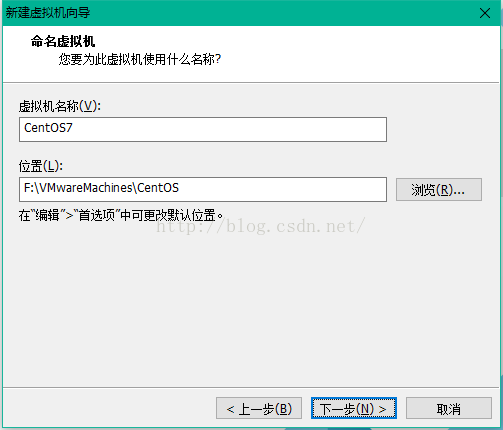Open the 浏览(R)... browse button

click(x=439, y=189)
